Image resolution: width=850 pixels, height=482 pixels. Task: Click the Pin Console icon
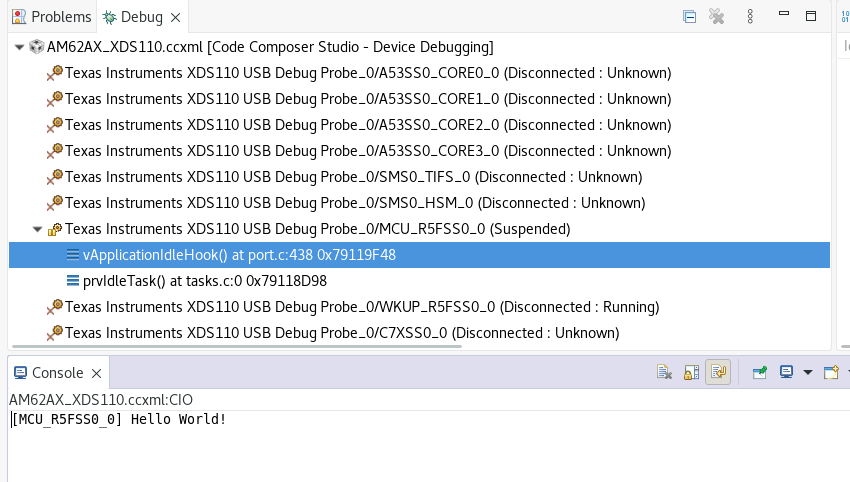[761, 372]
